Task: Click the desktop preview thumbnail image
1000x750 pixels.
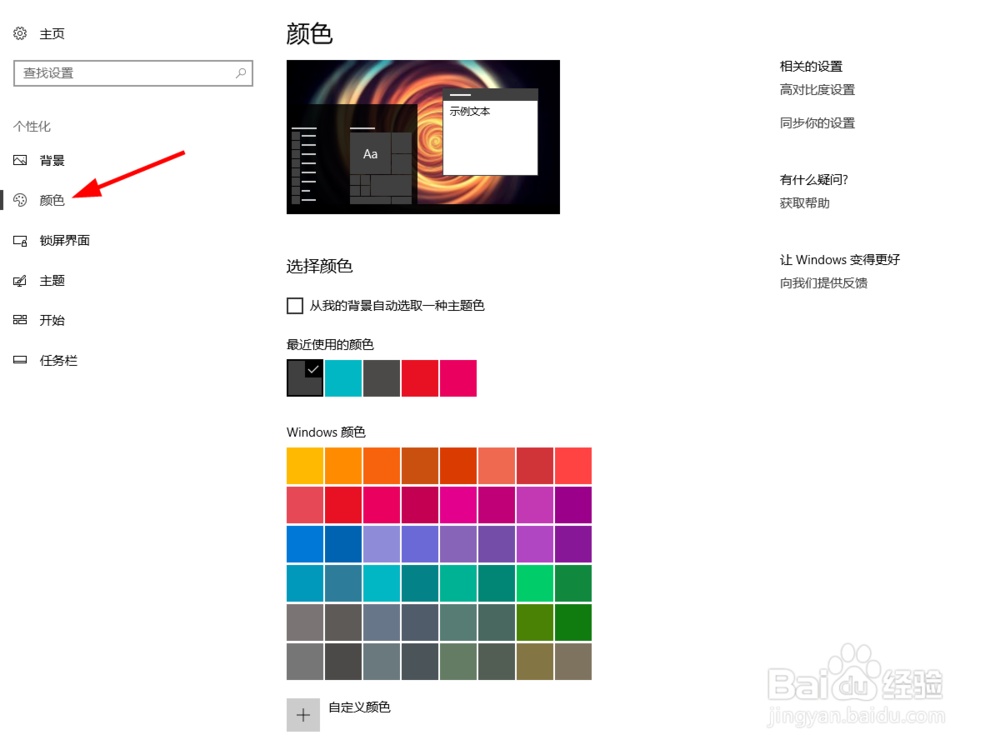Action: point(422,137)
